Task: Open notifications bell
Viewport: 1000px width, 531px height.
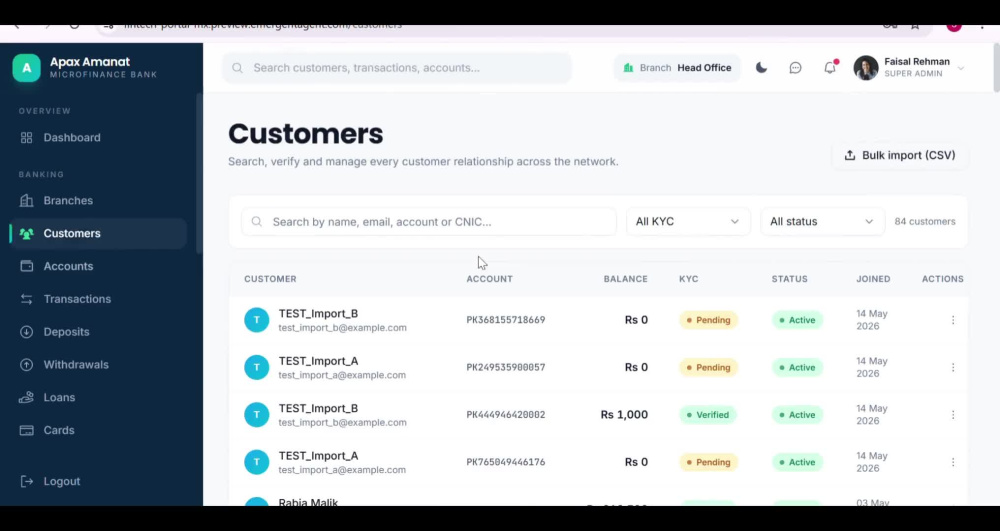Action: [x=830, y=68]
